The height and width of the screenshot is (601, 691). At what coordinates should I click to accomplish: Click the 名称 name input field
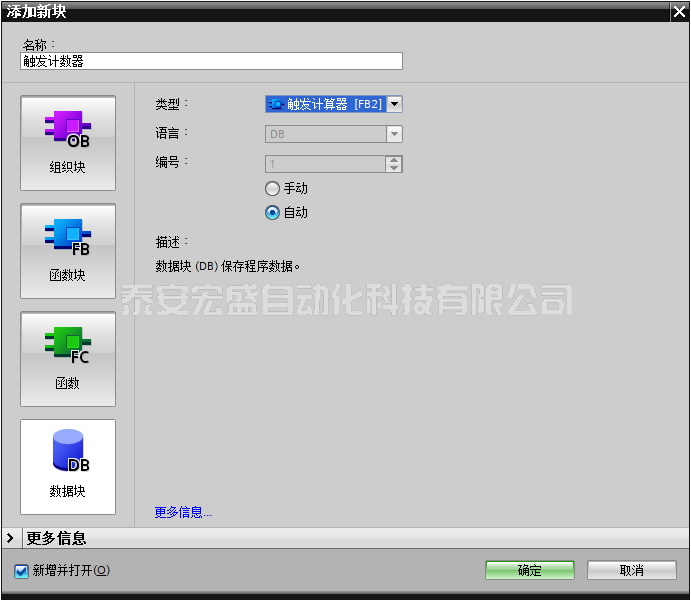(x=211, y=61)
